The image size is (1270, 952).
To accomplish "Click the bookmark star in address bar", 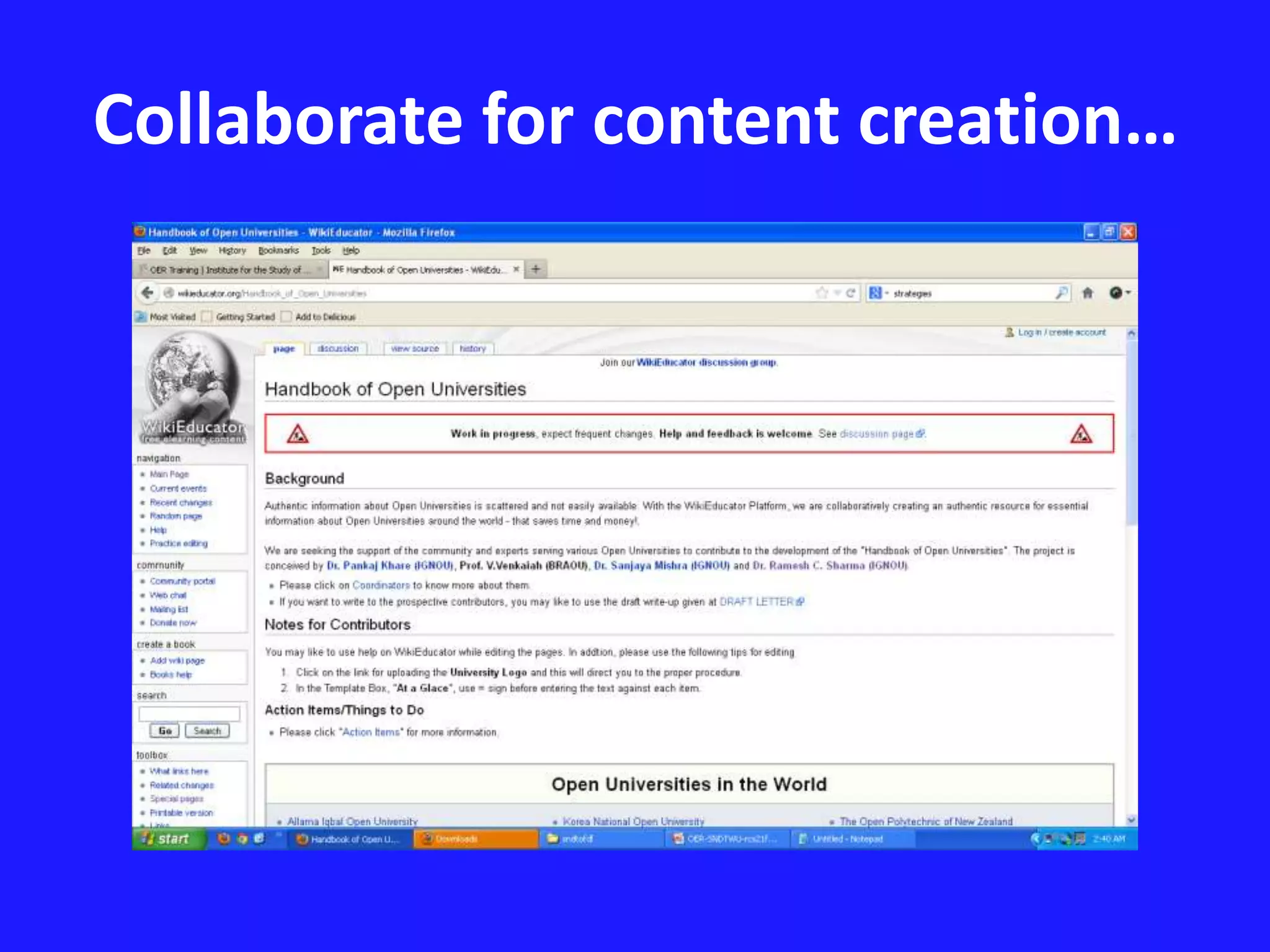I will coord(822,293).
